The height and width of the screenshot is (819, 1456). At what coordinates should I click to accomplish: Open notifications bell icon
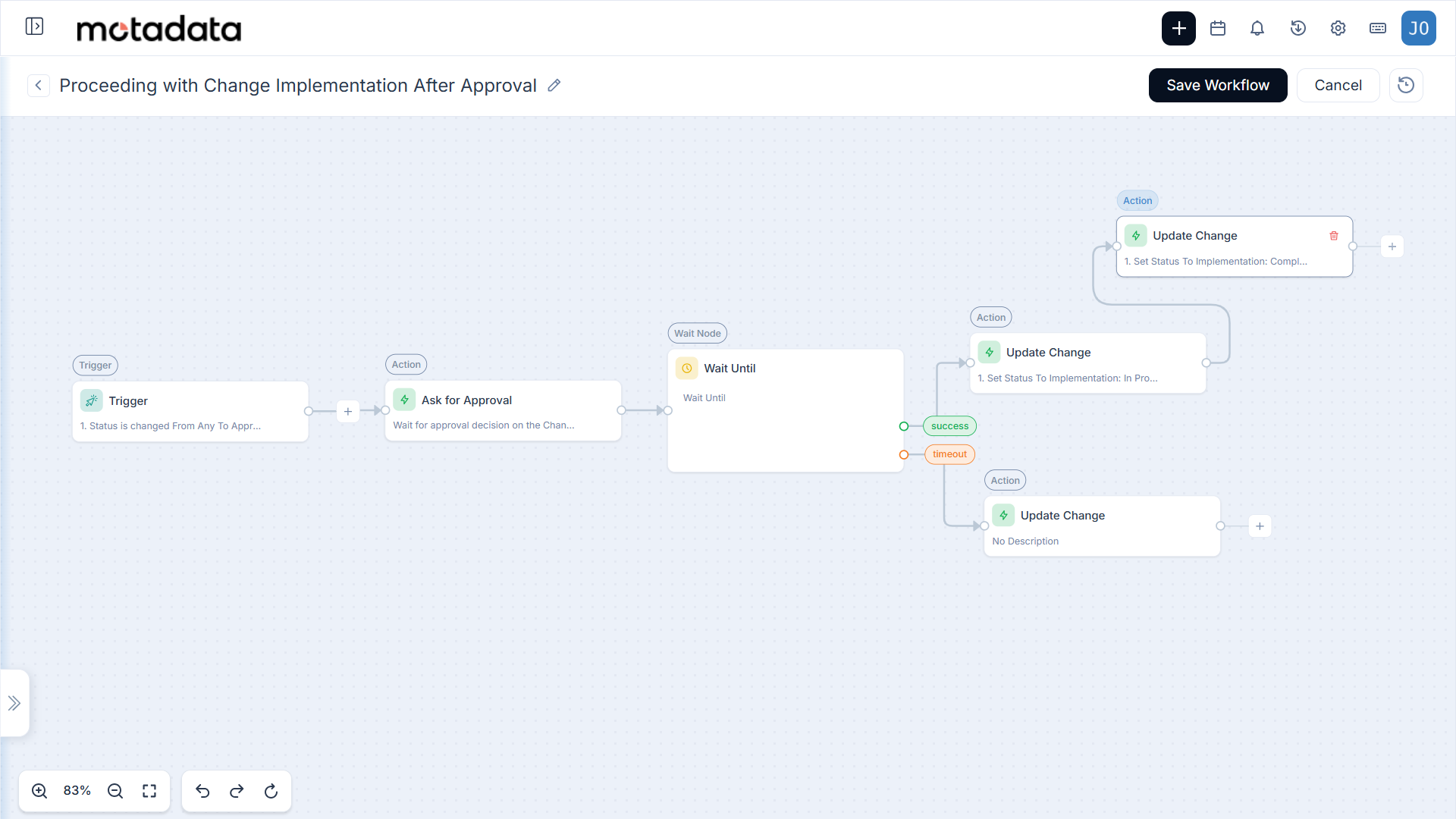point(1257,28)
